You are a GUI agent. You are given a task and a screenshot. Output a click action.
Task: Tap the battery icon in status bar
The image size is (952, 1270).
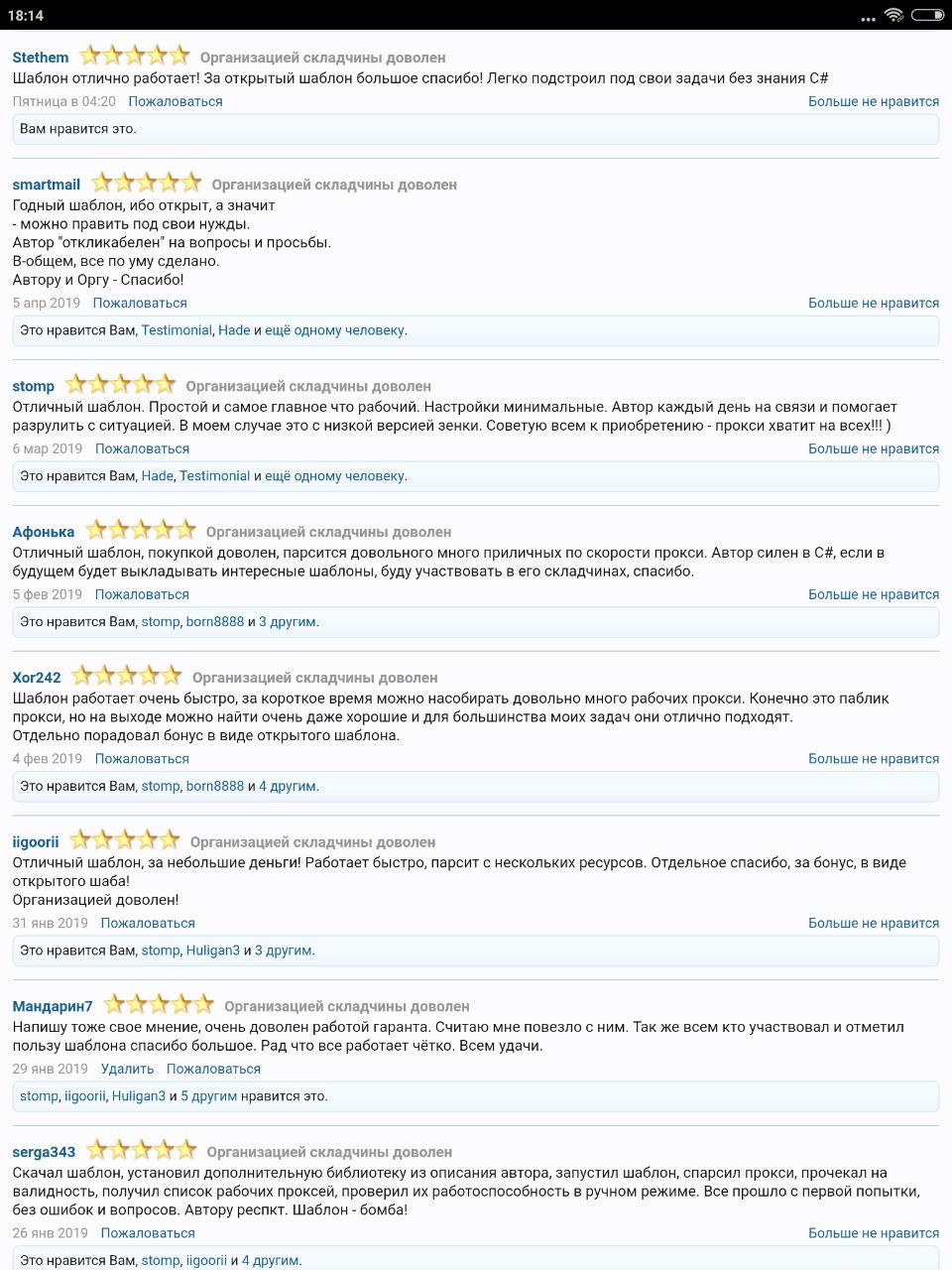[x=927, y=15]
